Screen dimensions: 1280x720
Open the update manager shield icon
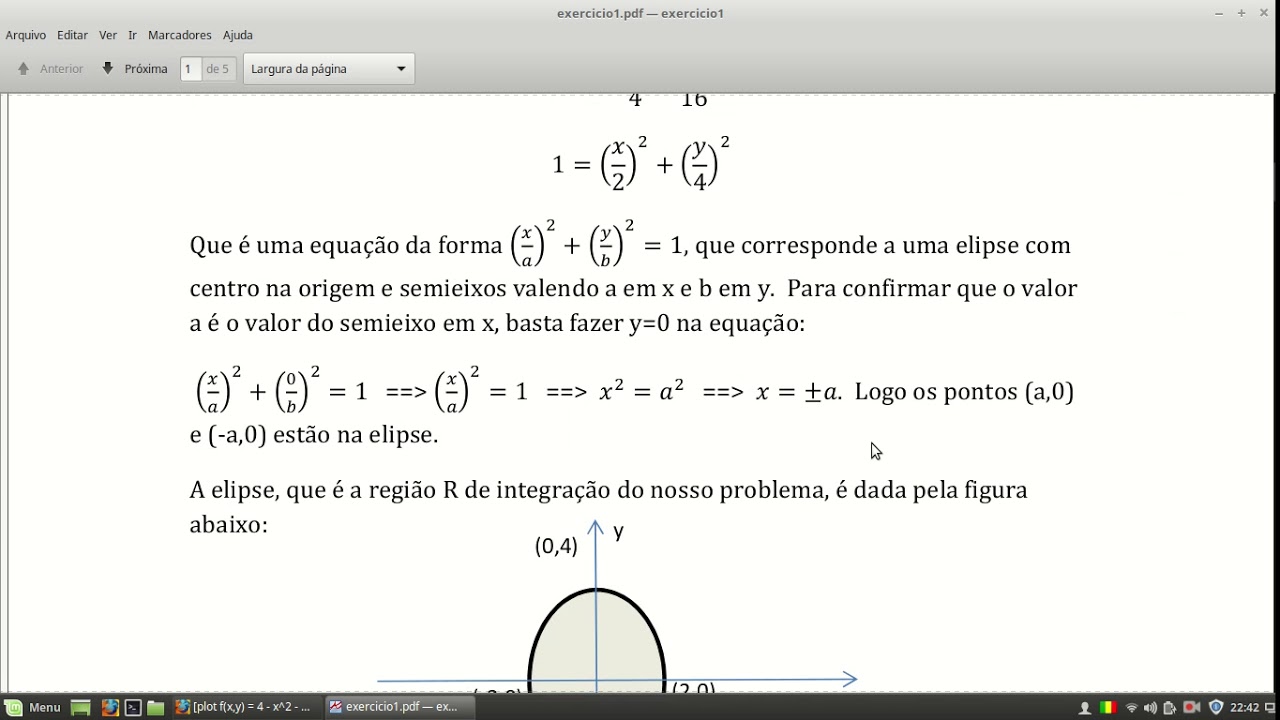1216,708
